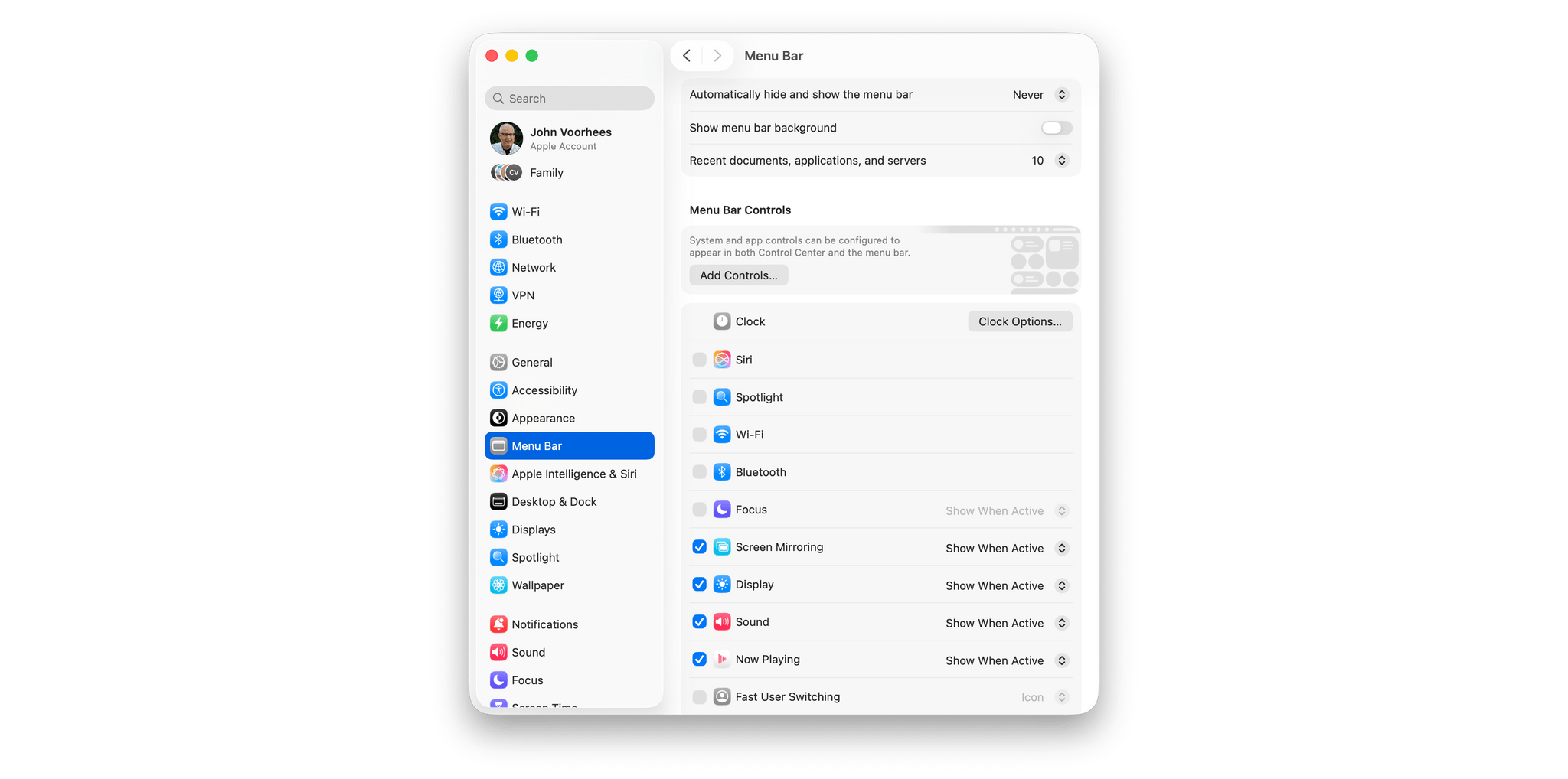Click the Wi-Fi icon in the sidebar
The width and height of the screenshot is (1568, 779).
tap(498, 211)
